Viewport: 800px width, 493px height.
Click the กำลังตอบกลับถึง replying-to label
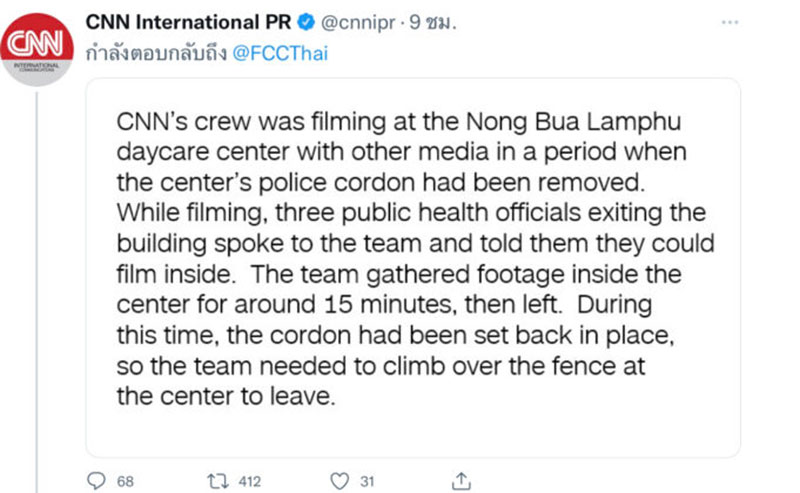pyautogui.click(x=156, y=54)
